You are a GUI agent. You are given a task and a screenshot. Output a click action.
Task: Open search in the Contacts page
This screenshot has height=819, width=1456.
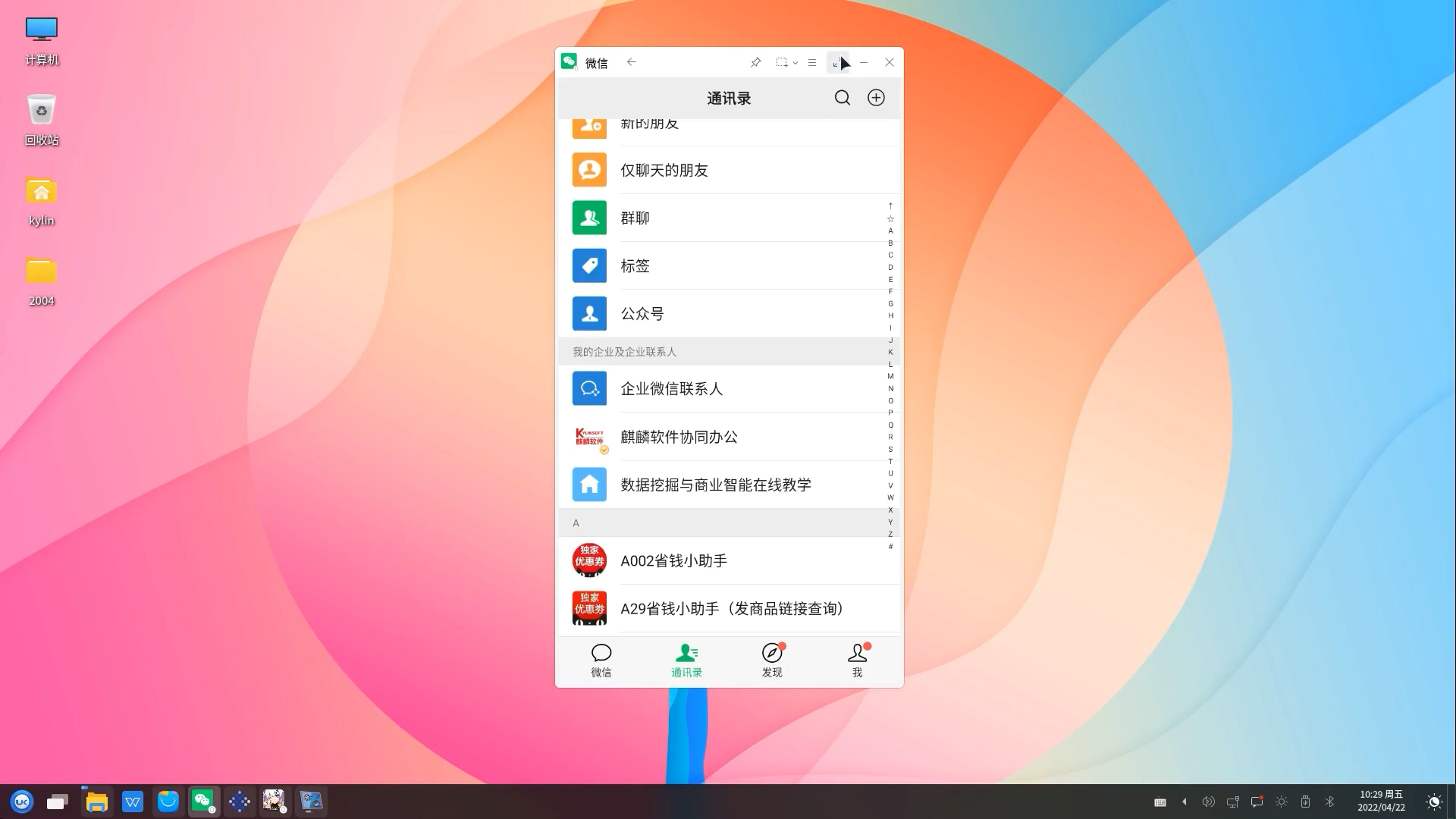click(x=842, y=98)
